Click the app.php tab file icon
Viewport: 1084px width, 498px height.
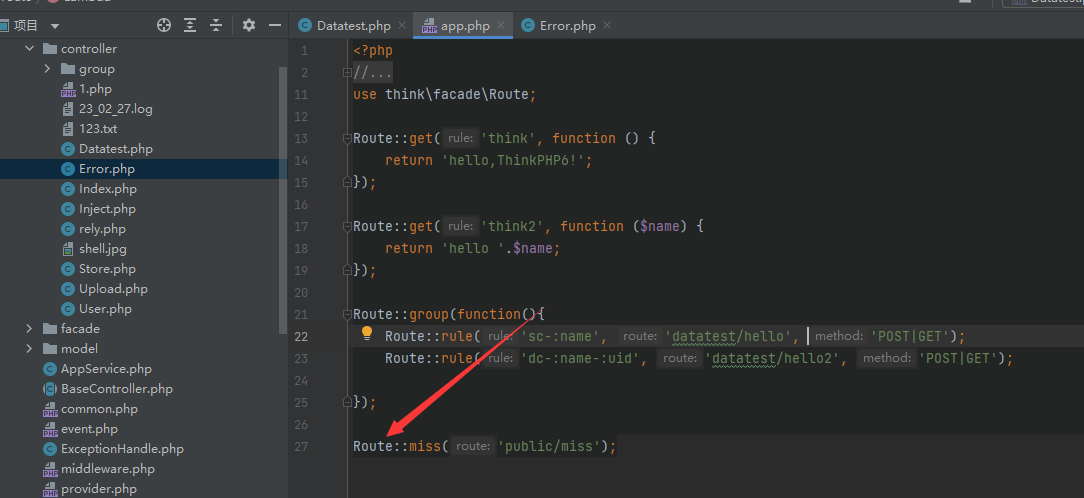(x=429, y=26)
